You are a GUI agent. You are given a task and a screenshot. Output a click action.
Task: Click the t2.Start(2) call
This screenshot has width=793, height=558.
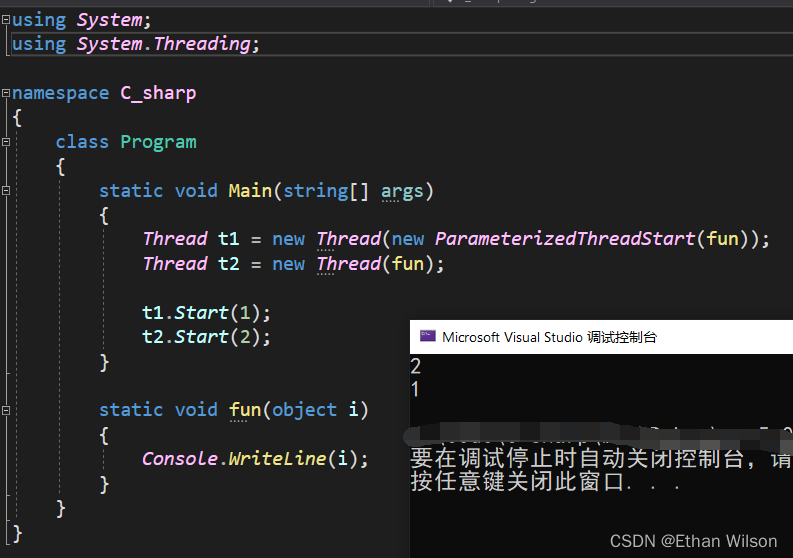pyautogui.click(x=206, y=337)
